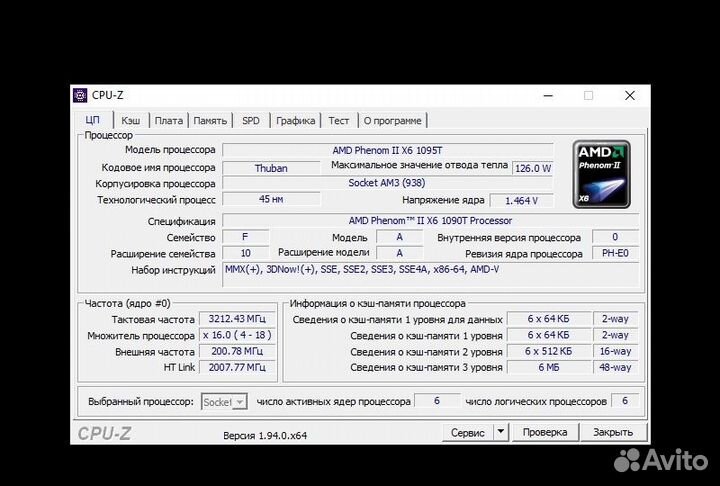Close the CPU-Z window with X
This screenshot has height=486, width=720.
(630, 96)
